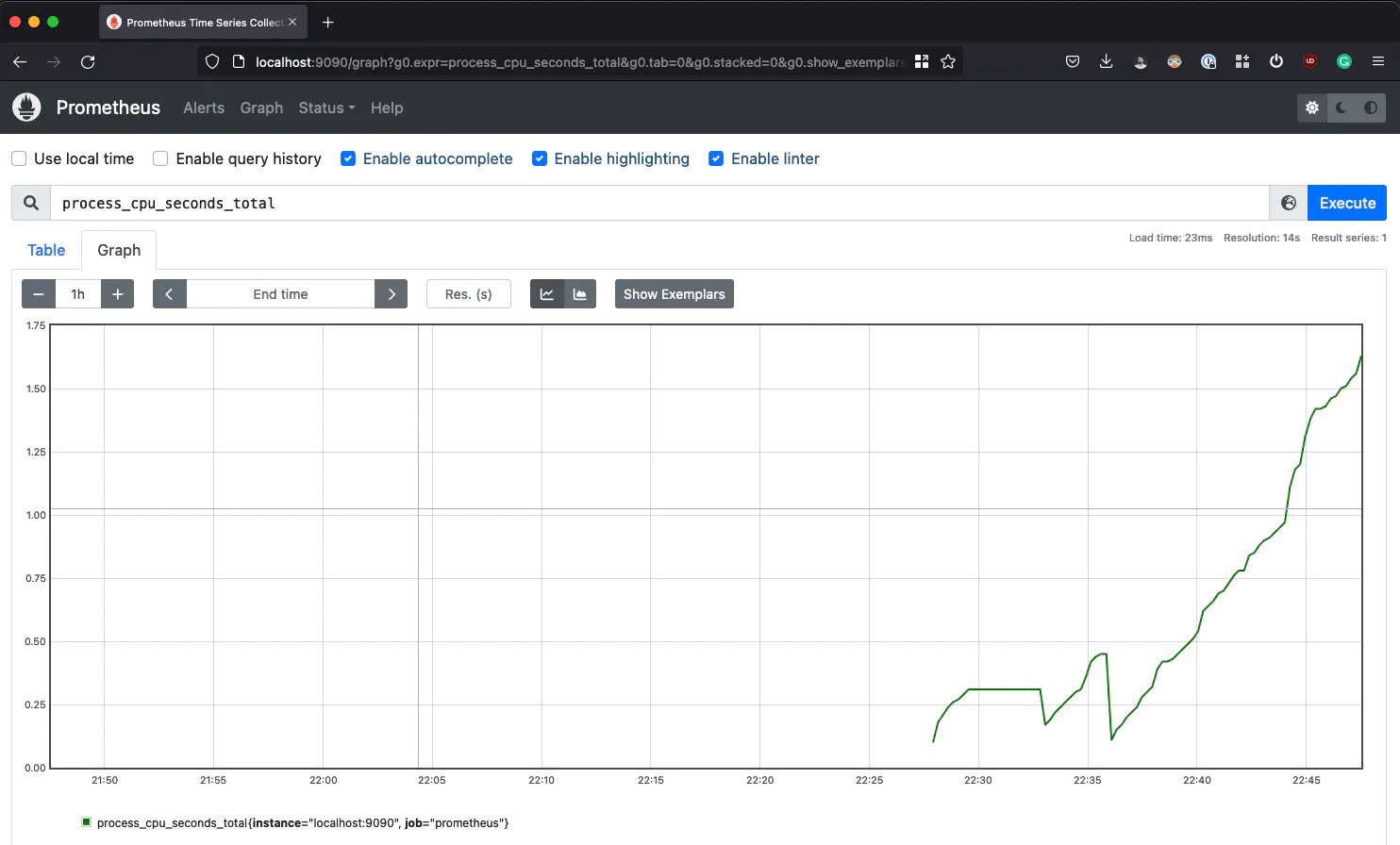
Task: Reload the current browser page
Action: [x=88, y=62]
